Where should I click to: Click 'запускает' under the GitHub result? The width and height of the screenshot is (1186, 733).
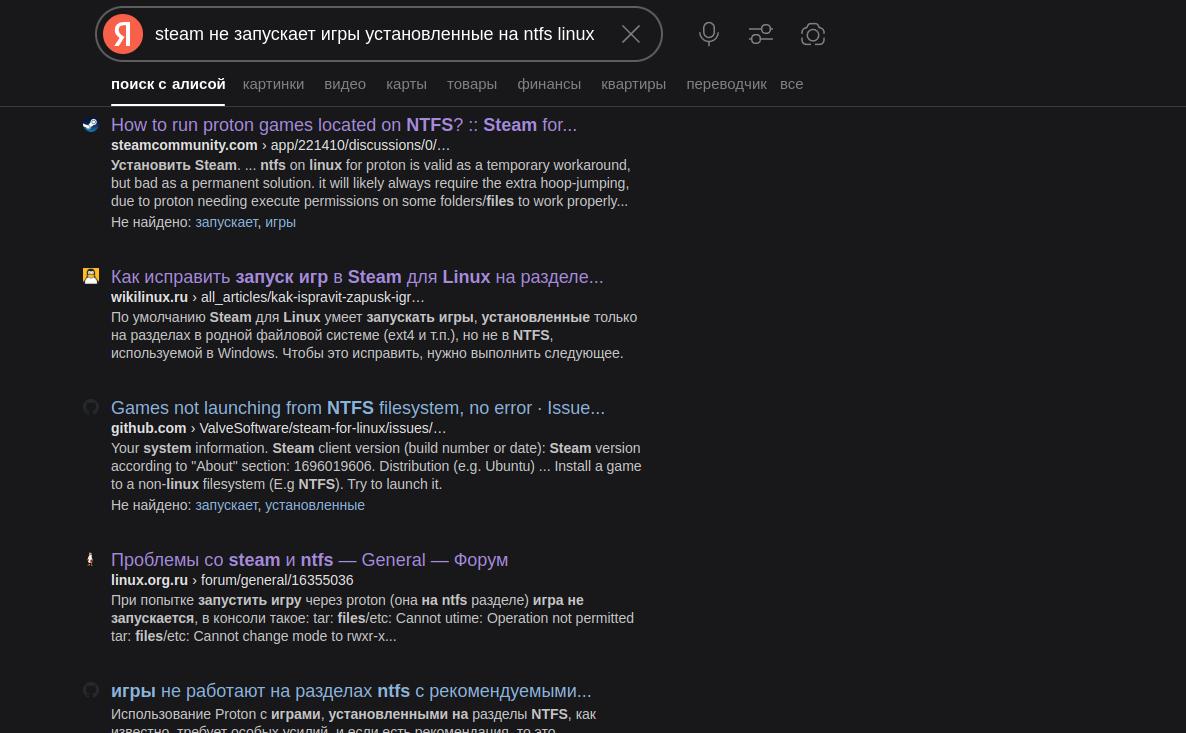pos(226,505)
